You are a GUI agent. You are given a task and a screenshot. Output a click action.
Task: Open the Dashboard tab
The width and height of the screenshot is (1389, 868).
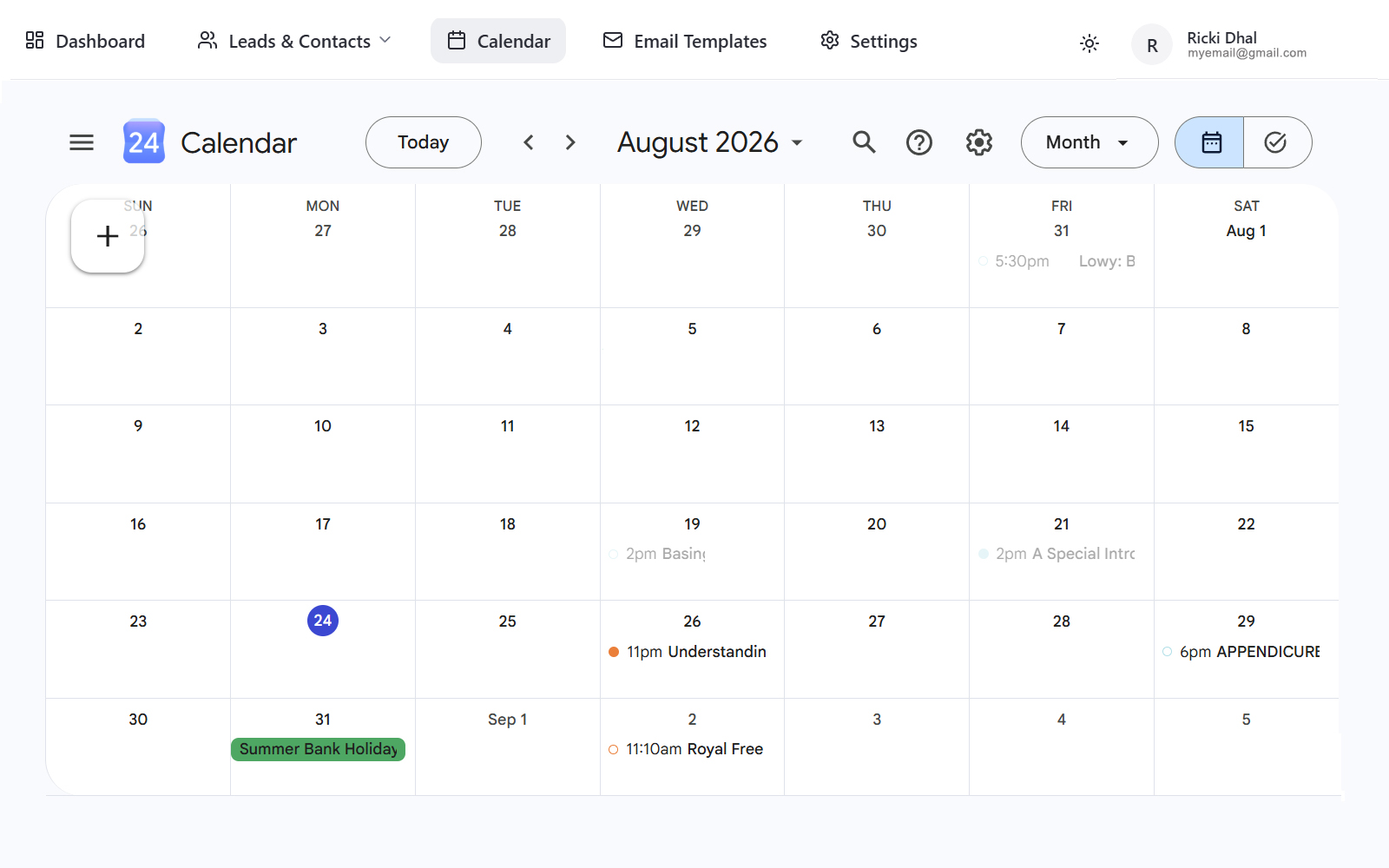coord(85,41)
